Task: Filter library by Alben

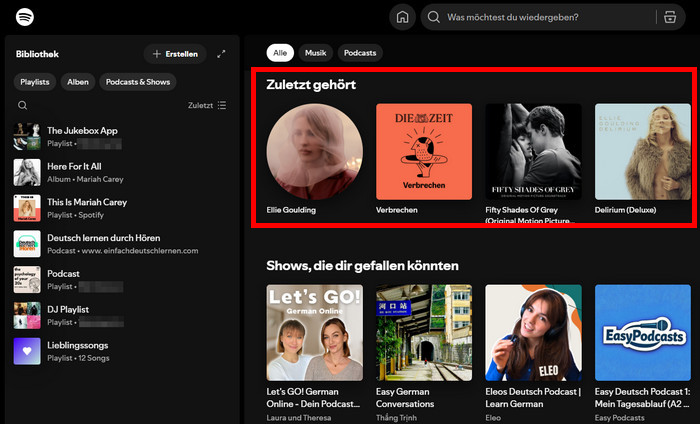Action: pos(78,82)
